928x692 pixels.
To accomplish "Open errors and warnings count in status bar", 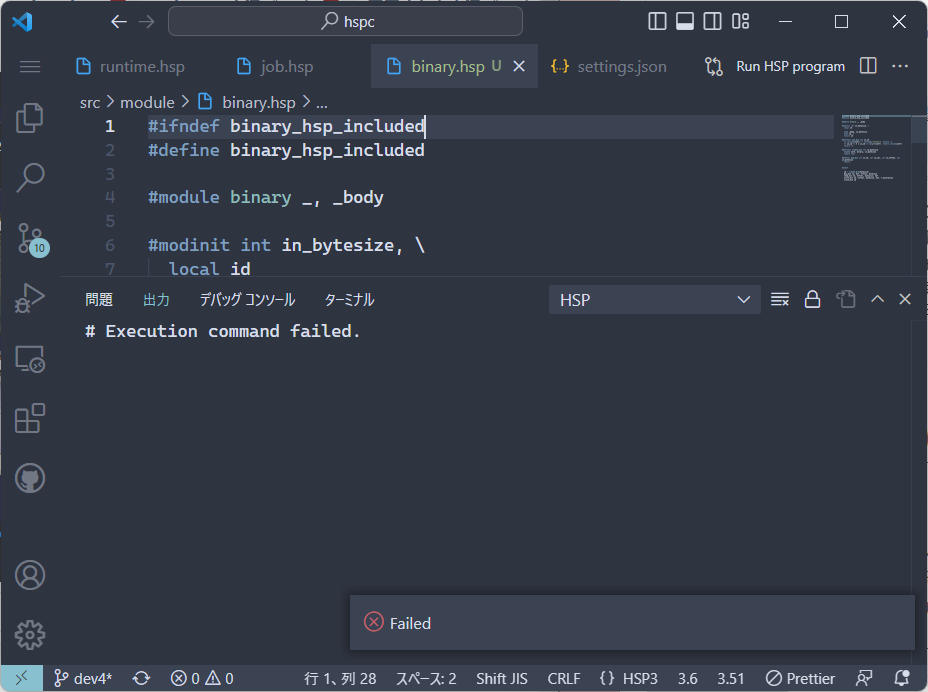I will pos(202,678).
